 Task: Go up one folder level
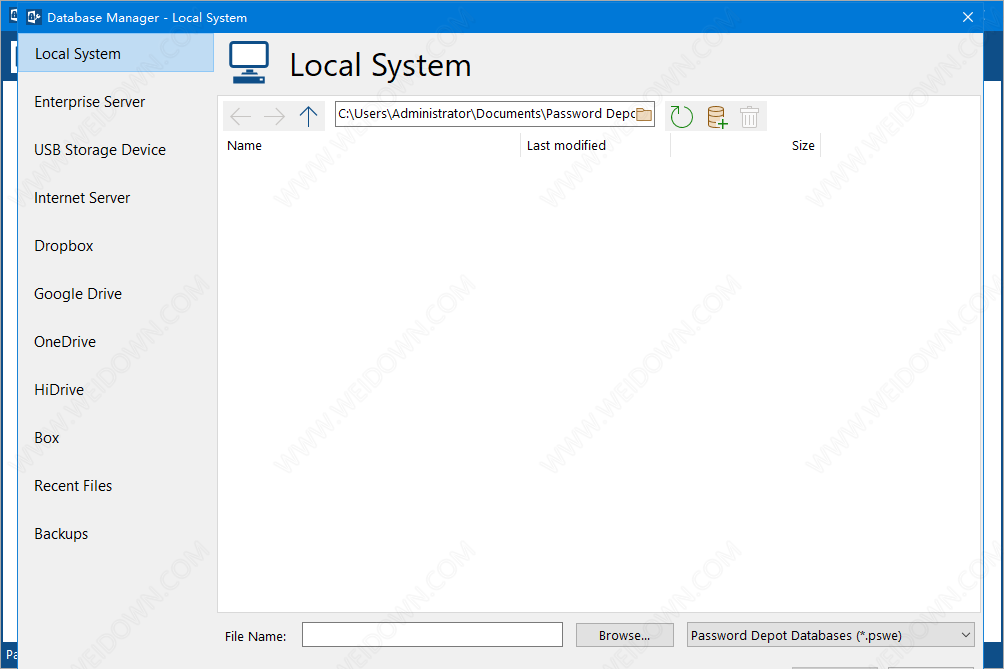[308, 116]
